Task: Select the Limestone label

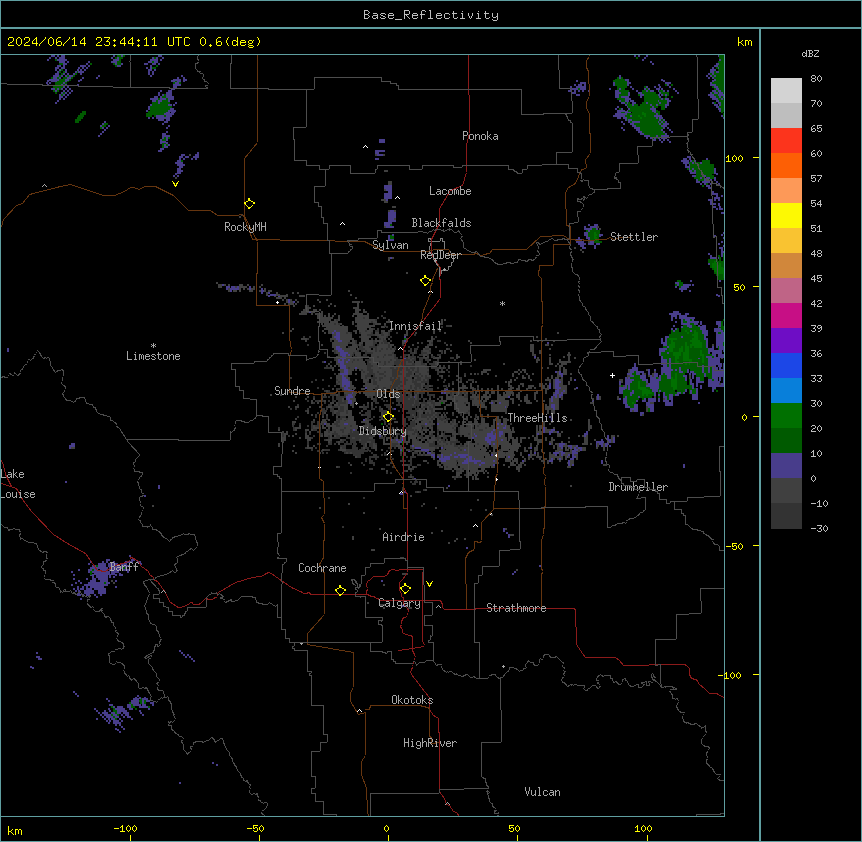Action: [153, 356]
